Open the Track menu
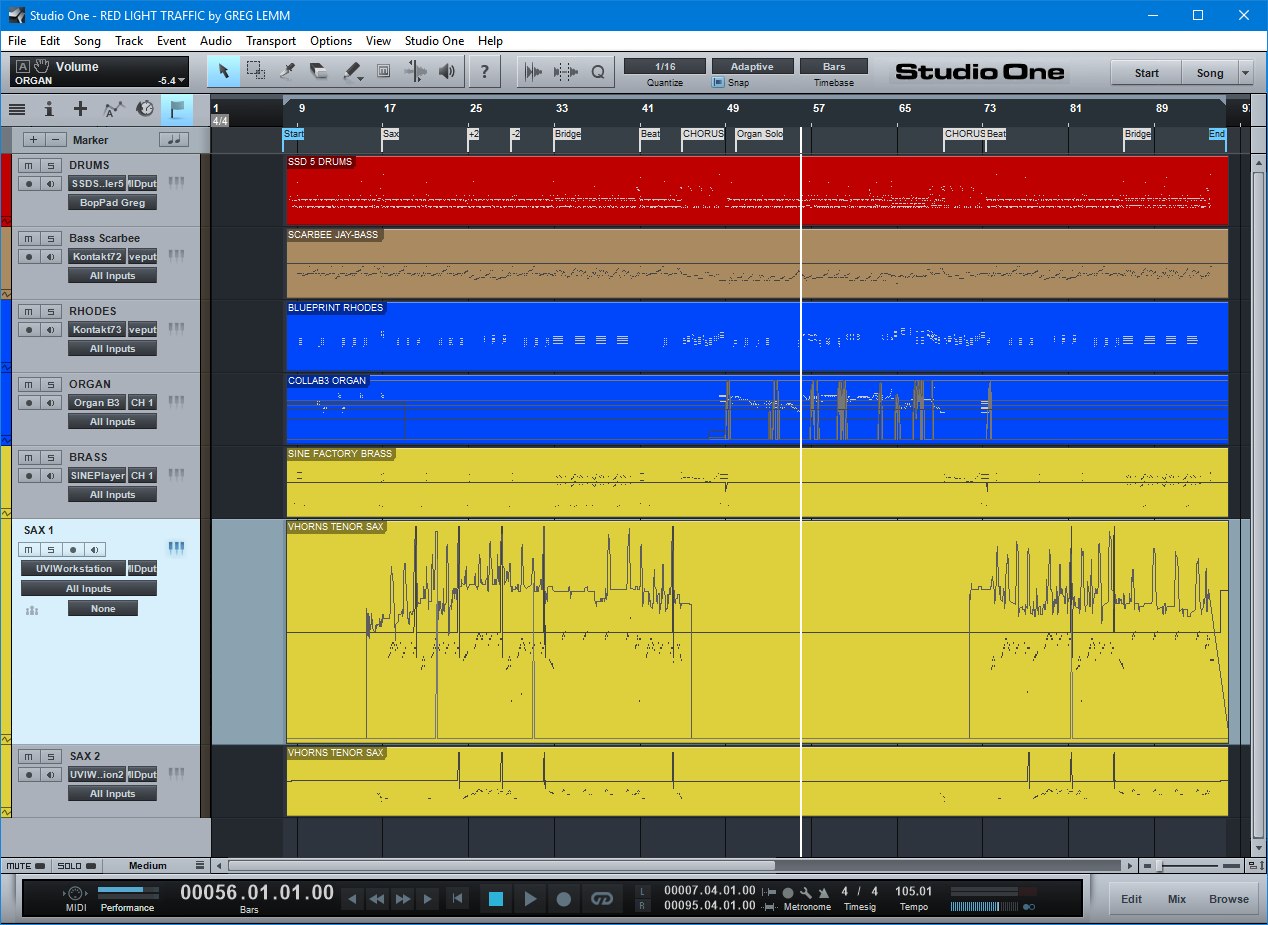 click(x=129, y=41)
